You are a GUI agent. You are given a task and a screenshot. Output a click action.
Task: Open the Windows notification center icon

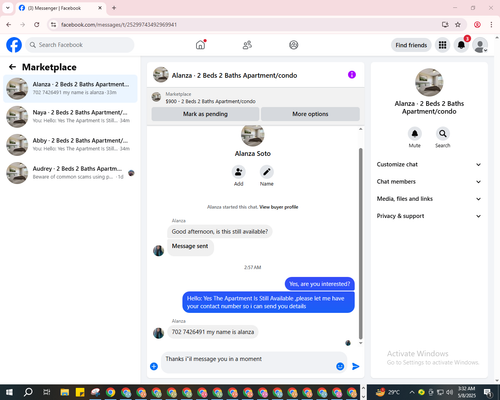point(488,392)
